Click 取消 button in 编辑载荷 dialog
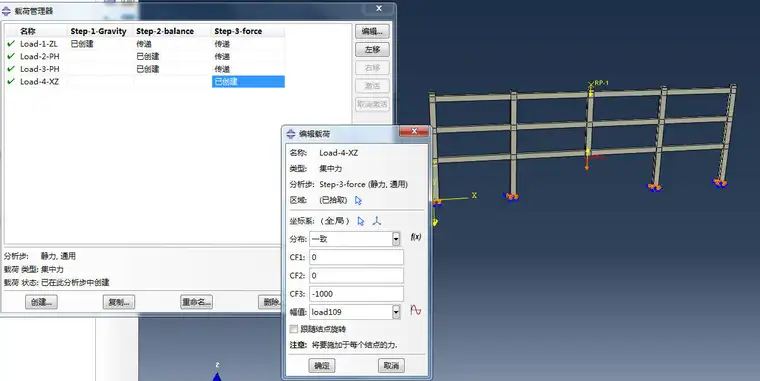The height and width of the screenshot is (381, 760). click(x=391, y=365)
